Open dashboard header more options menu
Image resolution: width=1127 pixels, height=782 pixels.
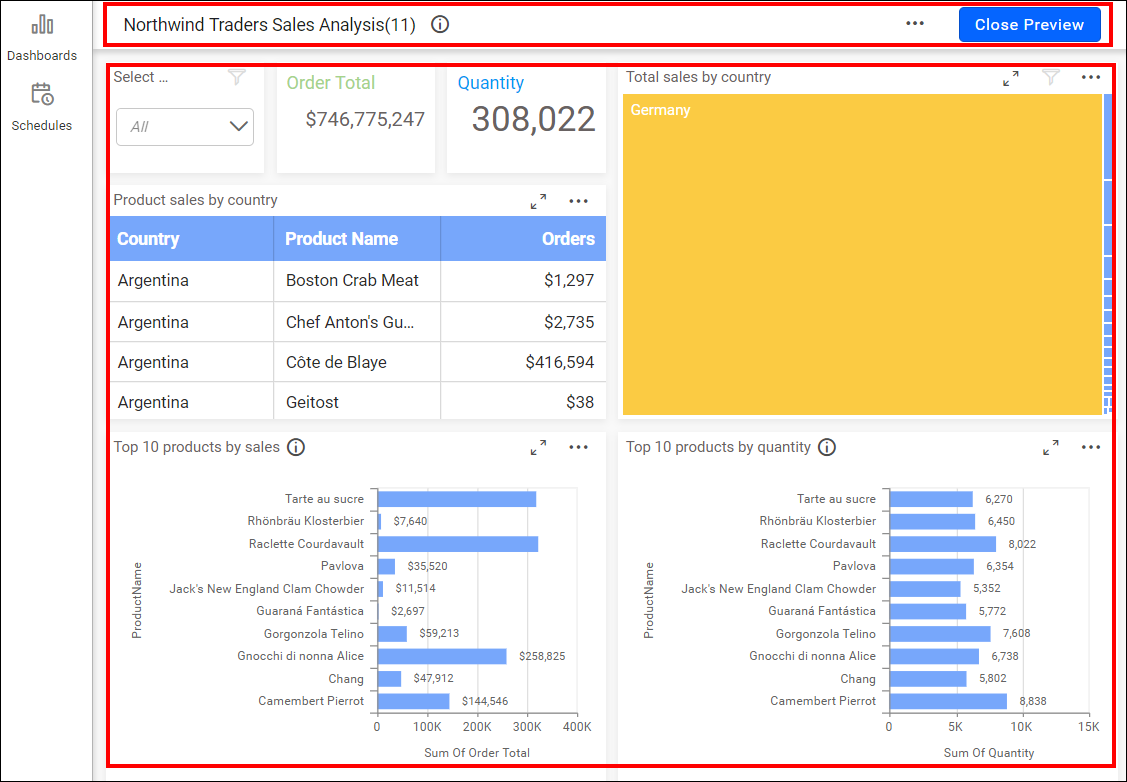click(915, 24)
